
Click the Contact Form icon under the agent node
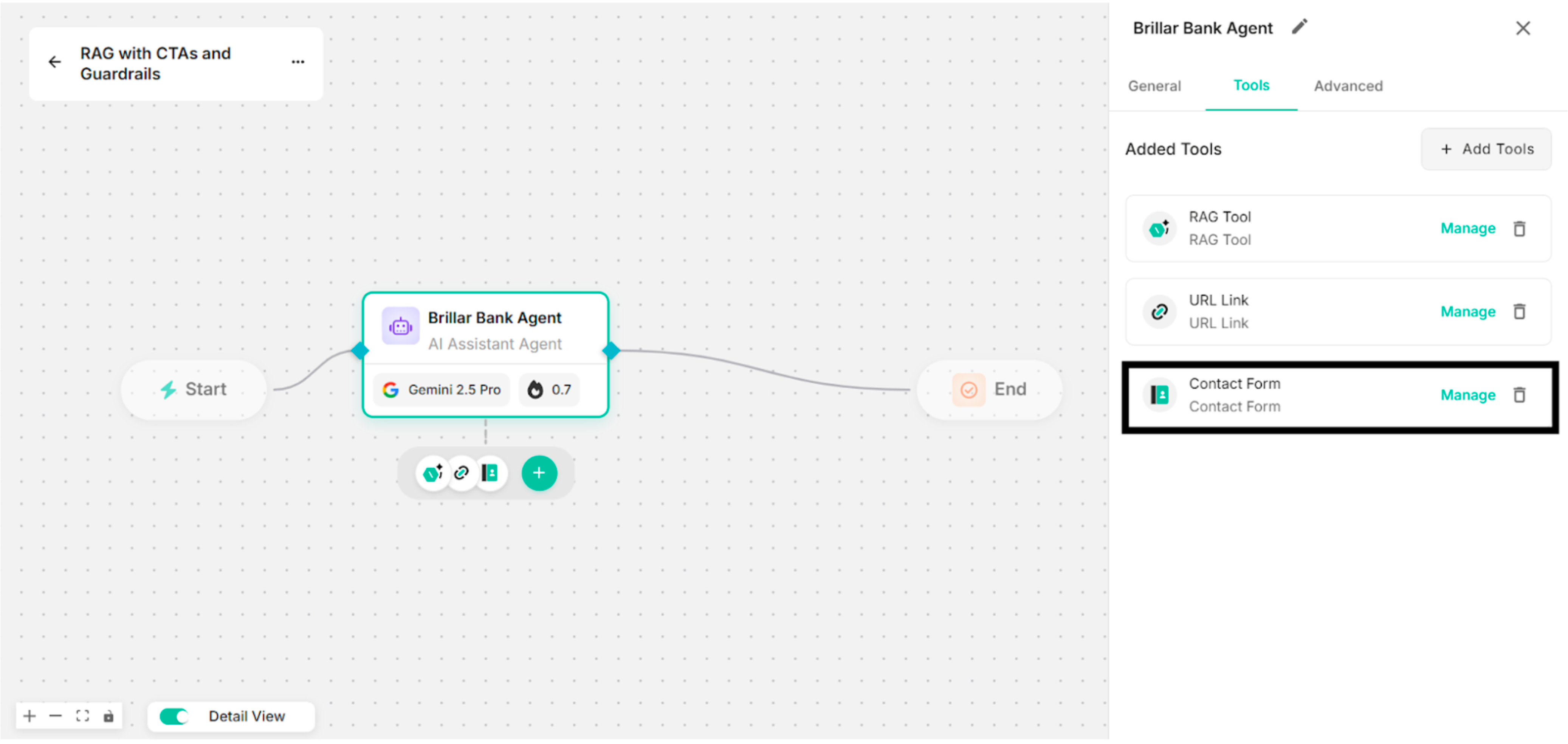pyautogui.click(x=491, y=473)
